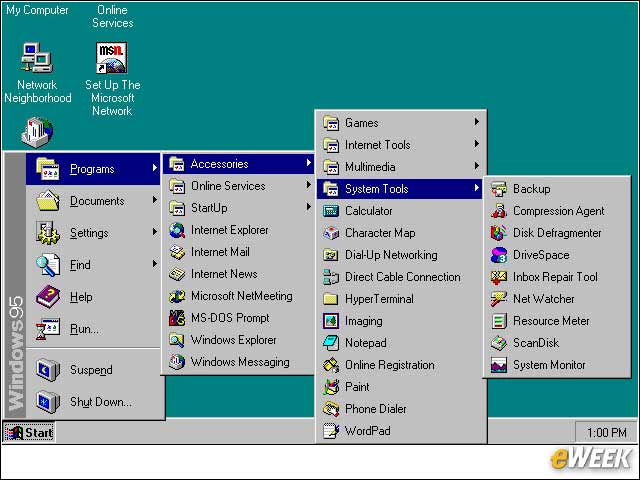The image size is (640, 480).
Task: Expand the Internet Tools submenu arrow
Action: click(476, 144)
